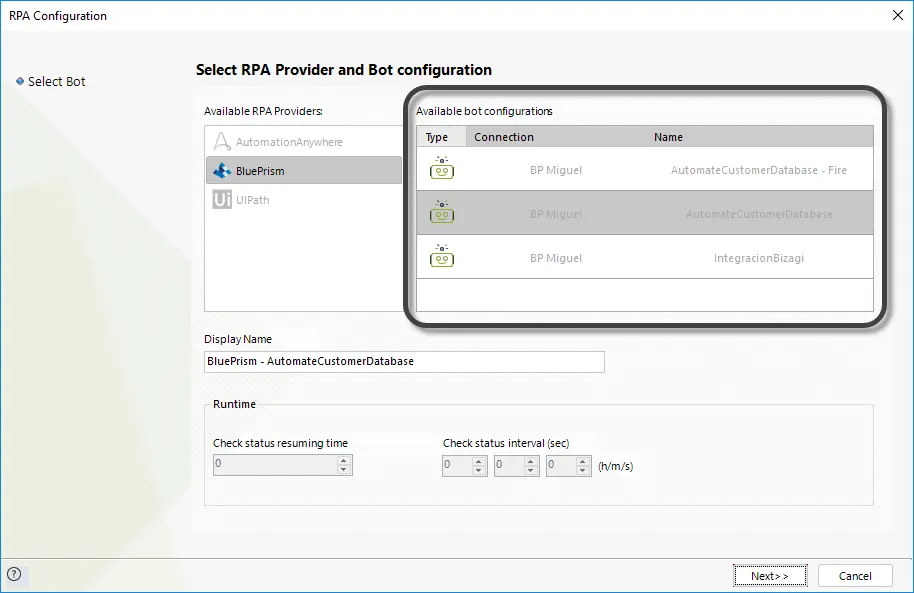
Task: Sort by the Connection column header
Action: coord(556,136)
